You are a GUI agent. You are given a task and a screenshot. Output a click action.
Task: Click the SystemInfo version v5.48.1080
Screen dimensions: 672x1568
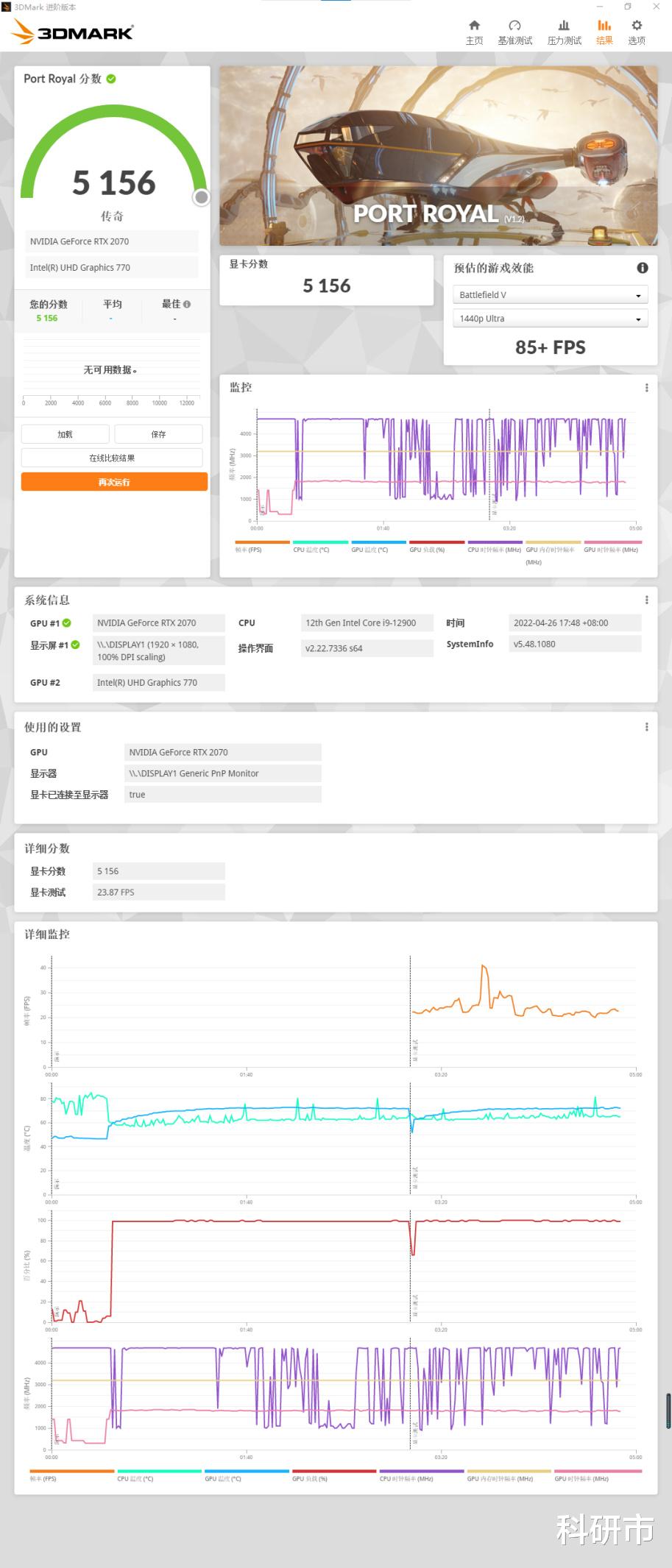pyautogui.click(x=575, y=644)
